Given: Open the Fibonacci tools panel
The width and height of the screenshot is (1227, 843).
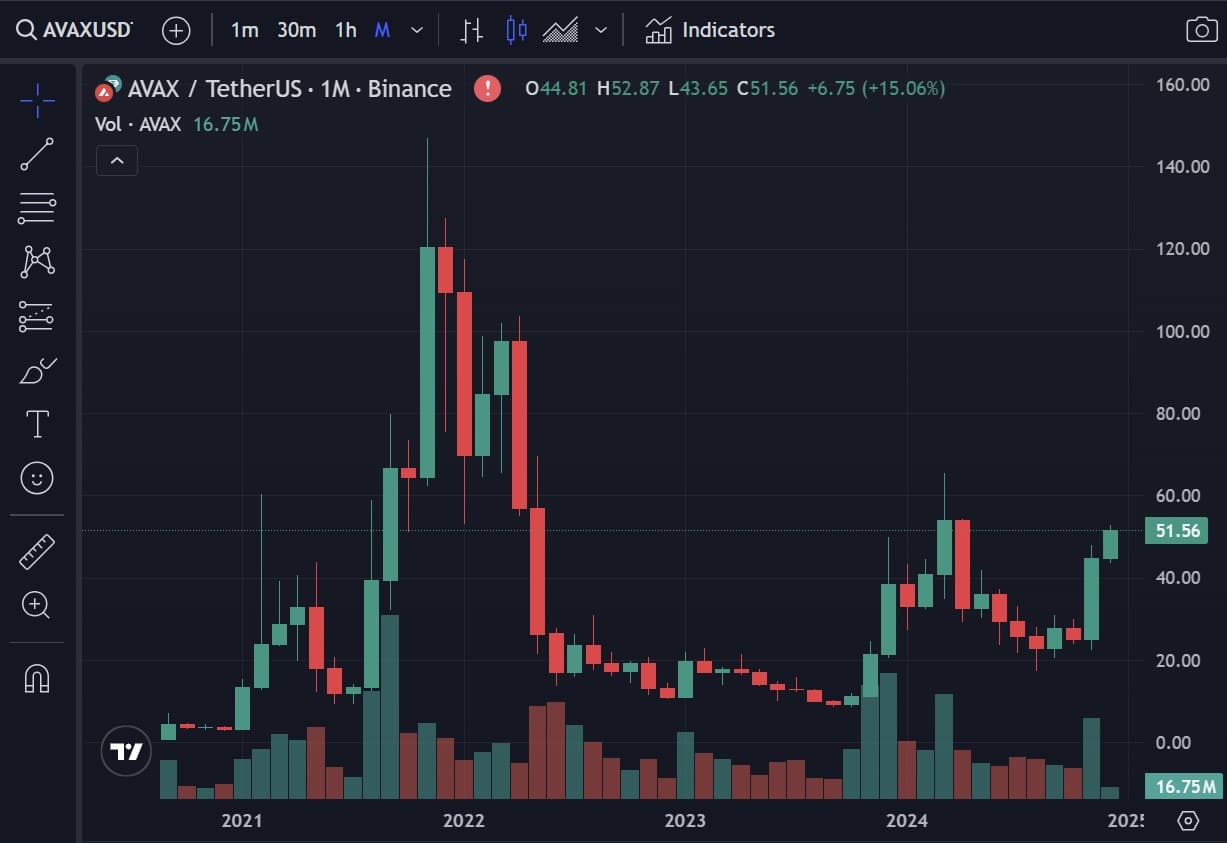Looking at the screenshot, I should (x=36, y=207).
